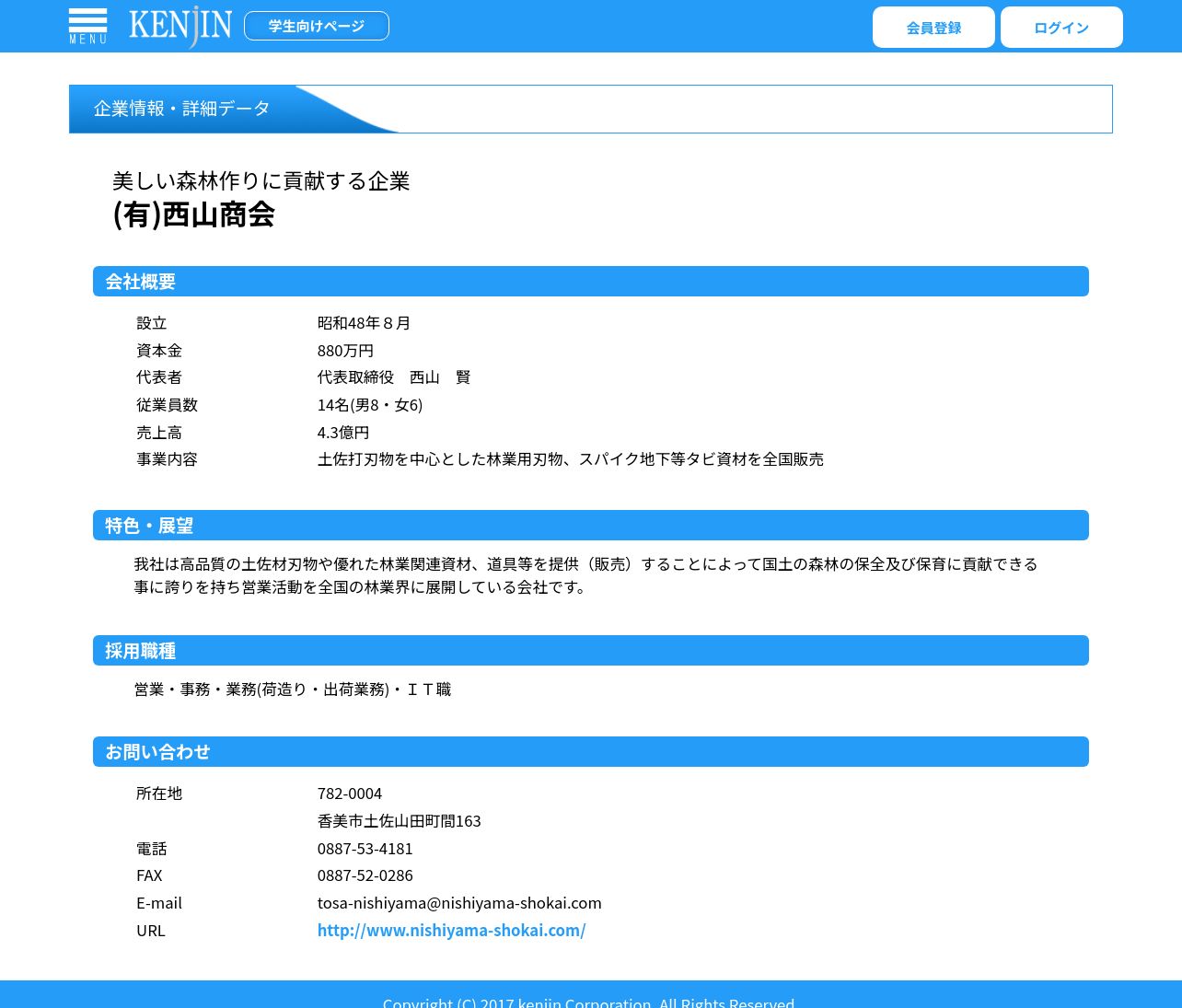Image resolution: width=1182 pixels, height=1008 pixels.
Task: Click the 電話 label
Action: pyautogui.click(x=152, y=849)
